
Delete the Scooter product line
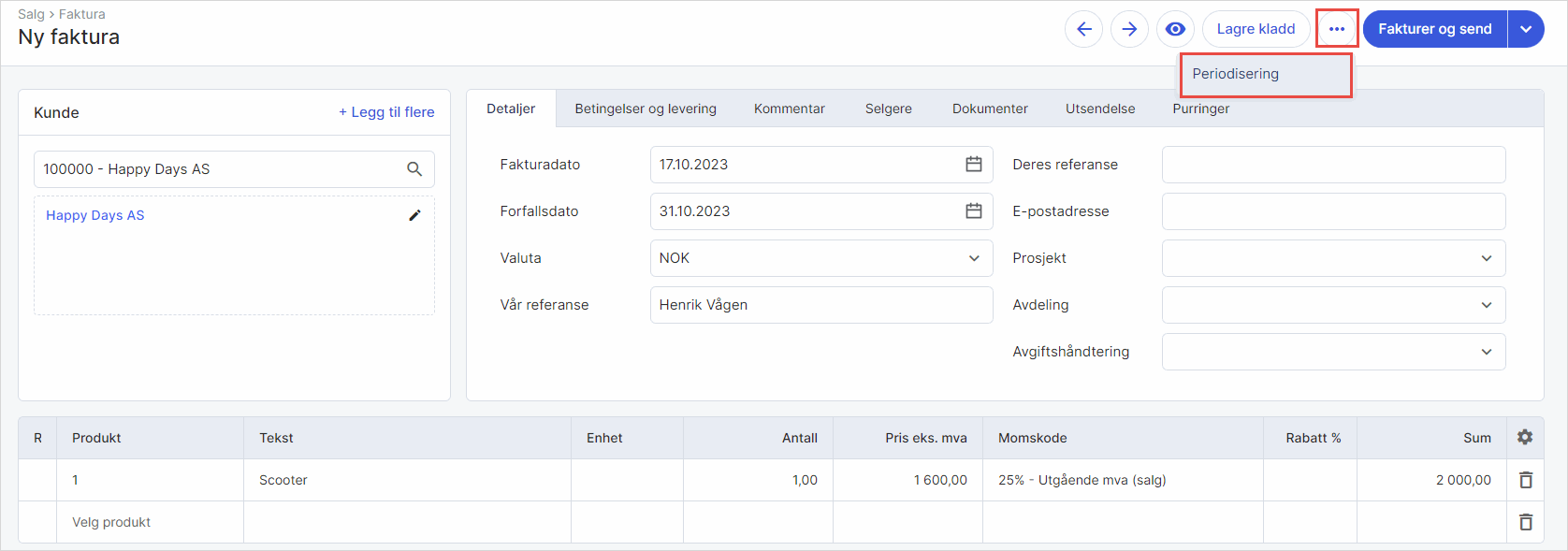(x=1525, y=480)
